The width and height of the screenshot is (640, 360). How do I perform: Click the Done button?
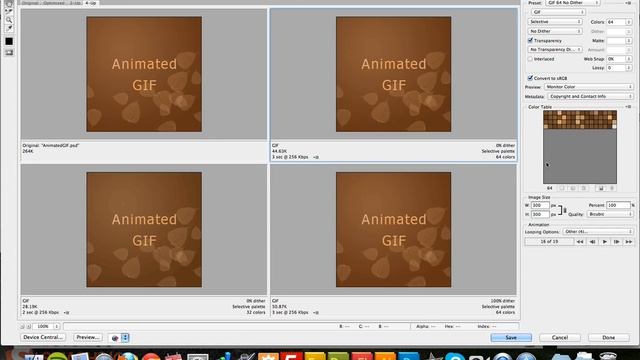pyautogui.click(x=608, y=338)
